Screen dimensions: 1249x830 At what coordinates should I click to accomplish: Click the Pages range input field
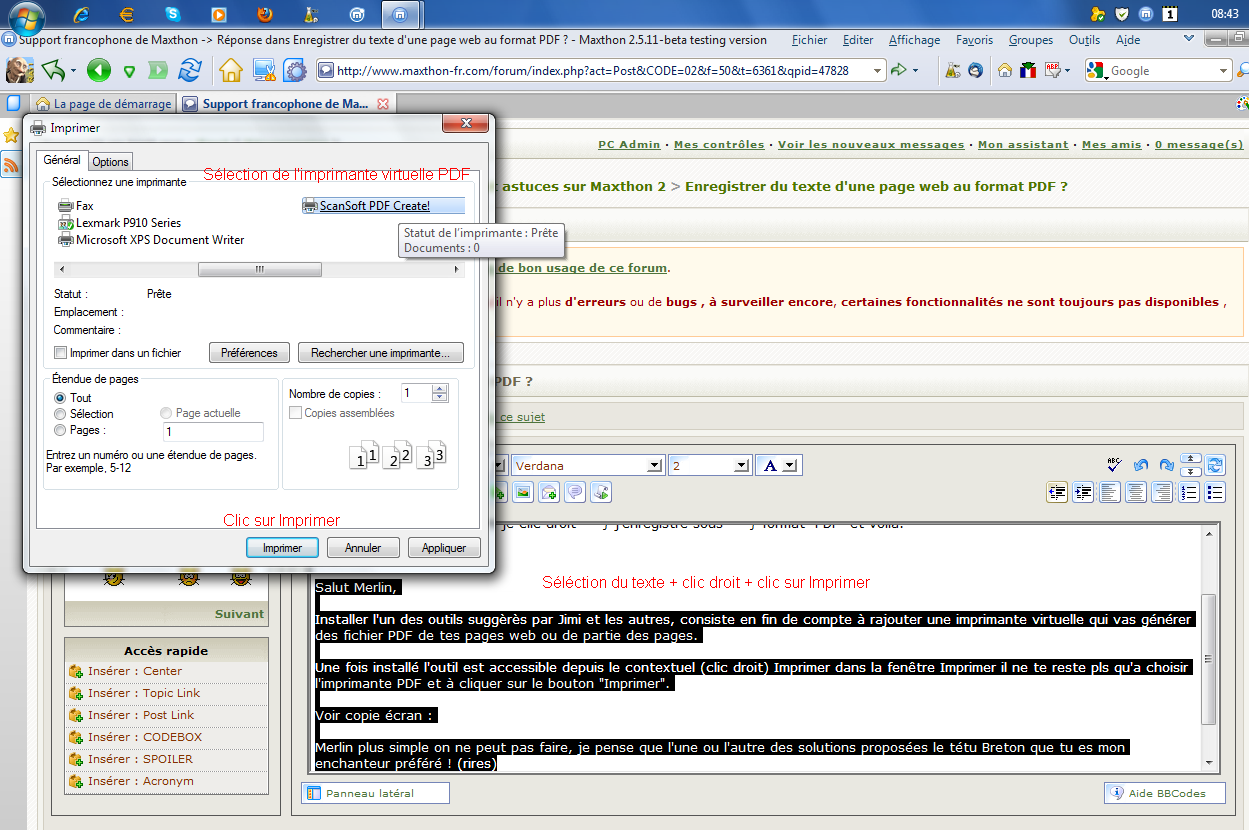213,432
